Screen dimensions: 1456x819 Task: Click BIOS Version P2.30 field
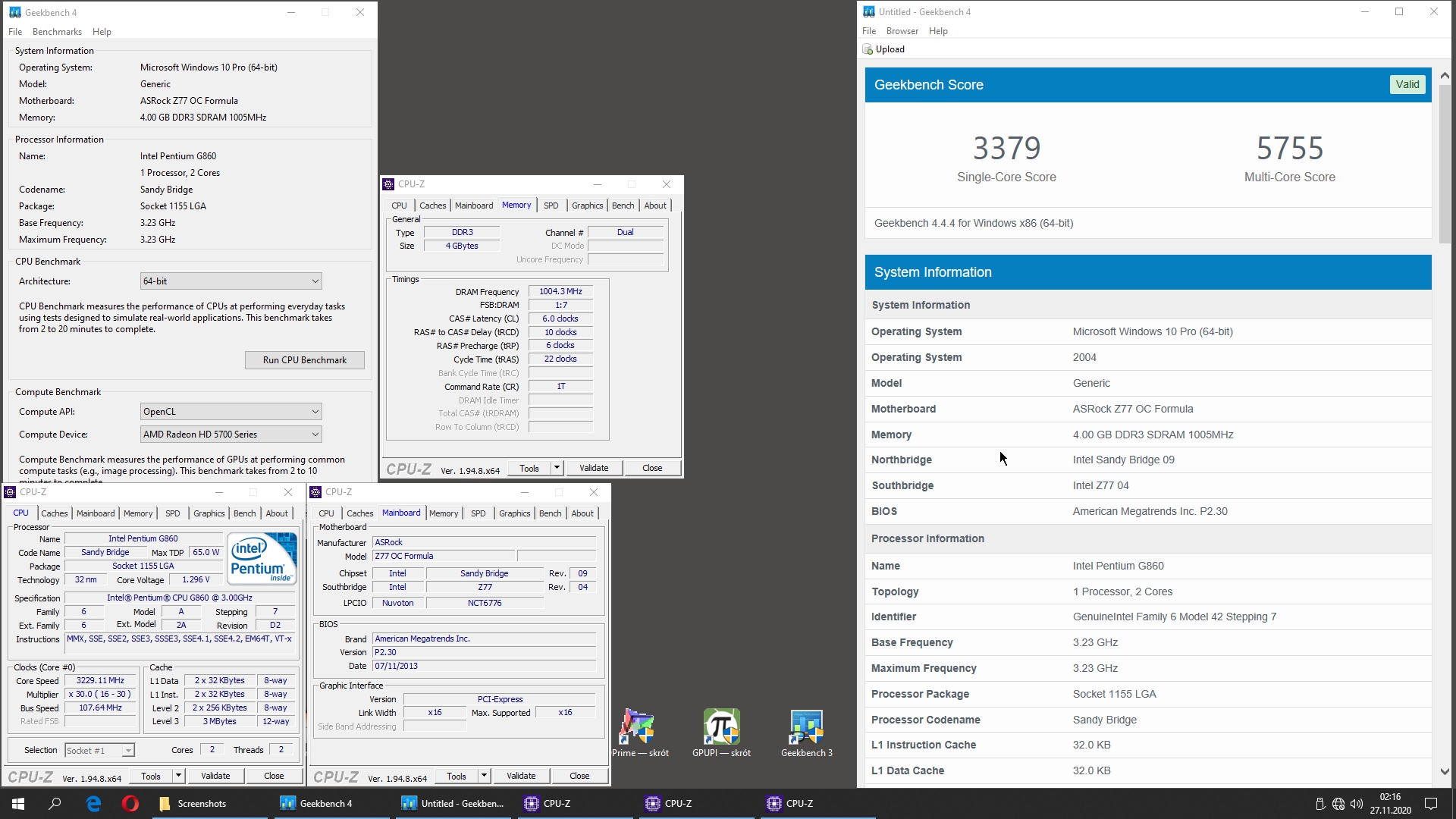pyautogui.click(x=485, y=652)
